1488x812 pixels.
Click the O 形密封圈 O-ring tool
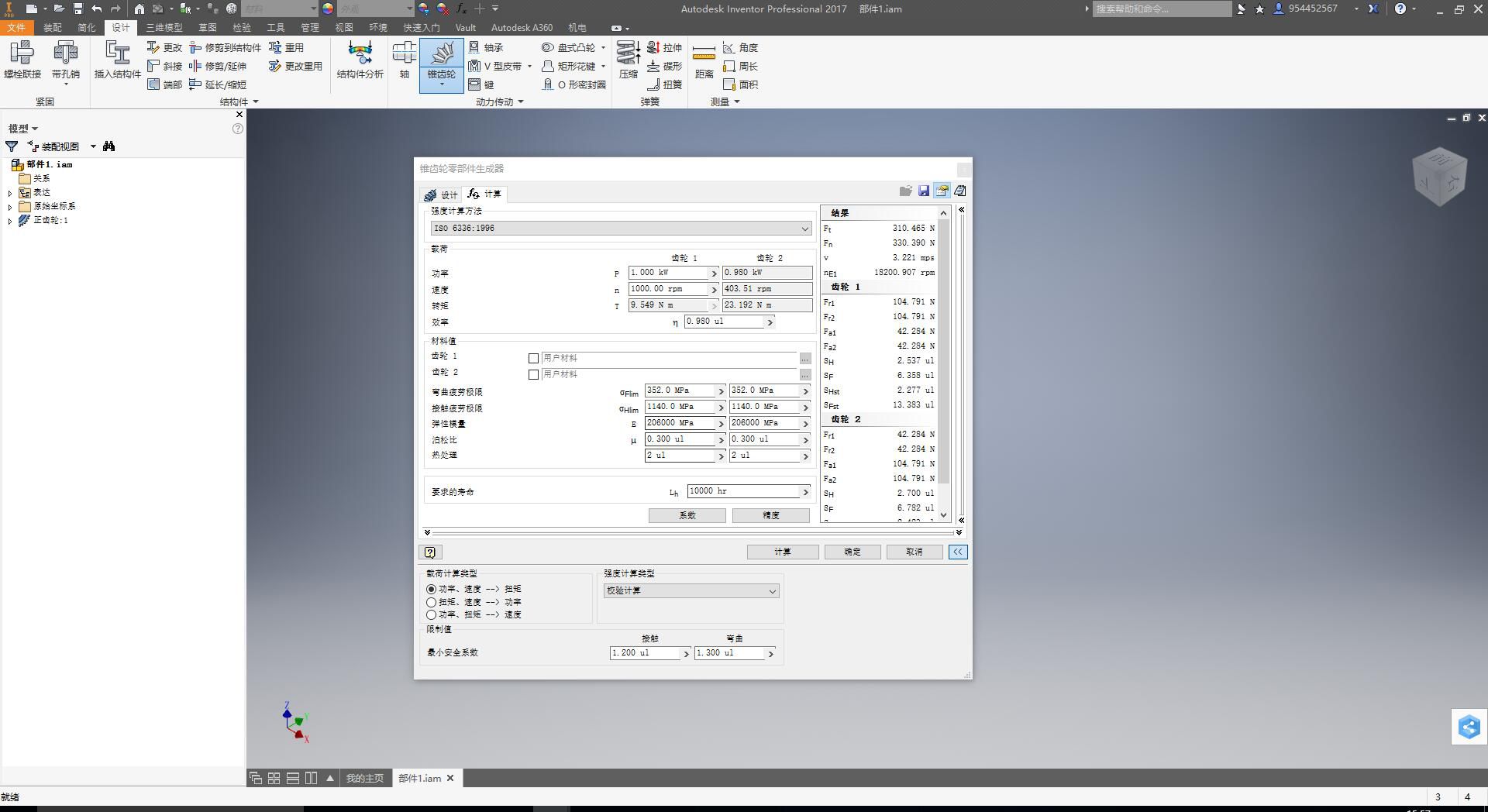[x=574, y=84]
